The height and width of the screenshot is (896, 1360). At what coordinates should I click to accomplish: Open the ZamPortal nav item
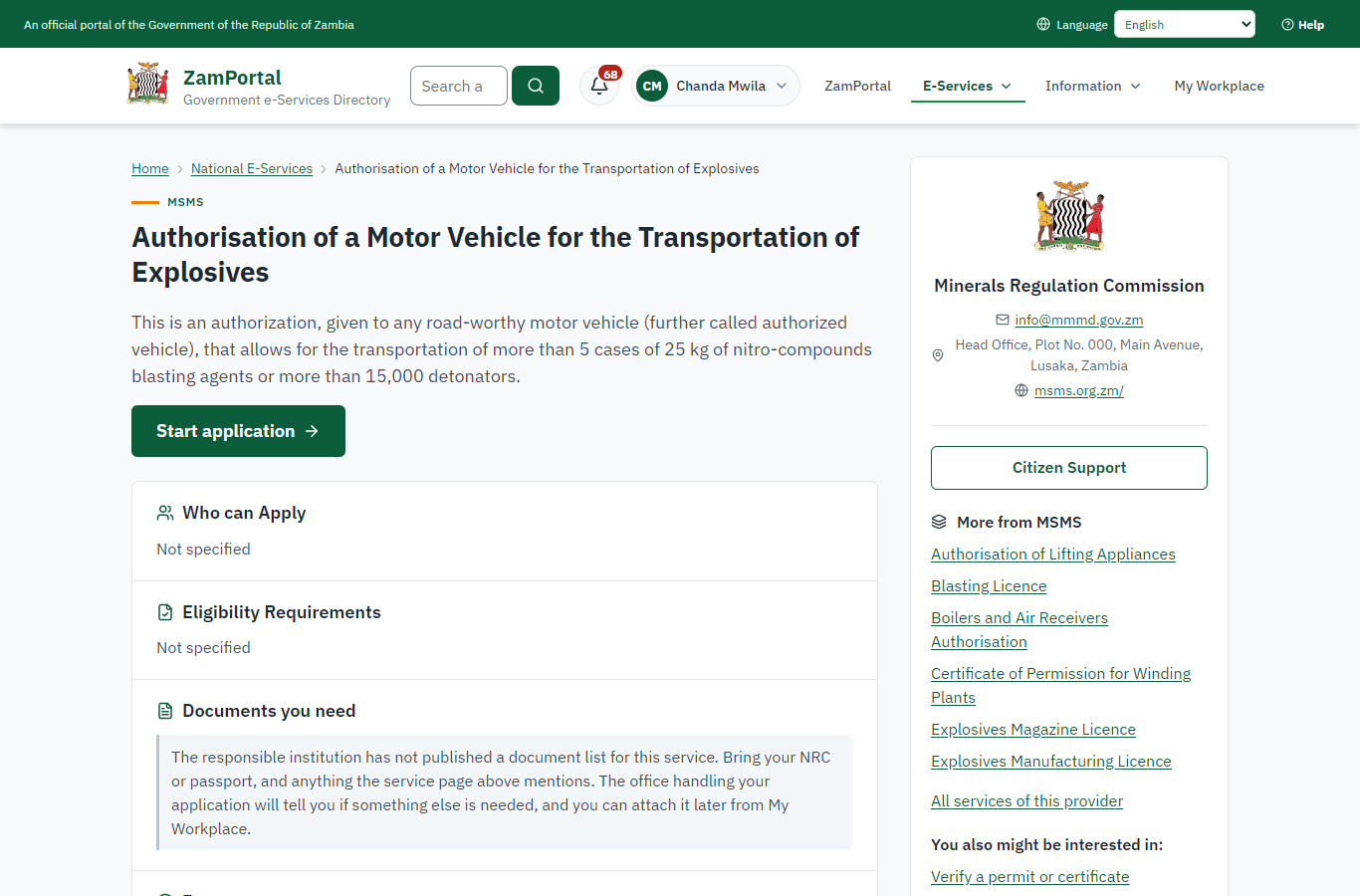857,86
